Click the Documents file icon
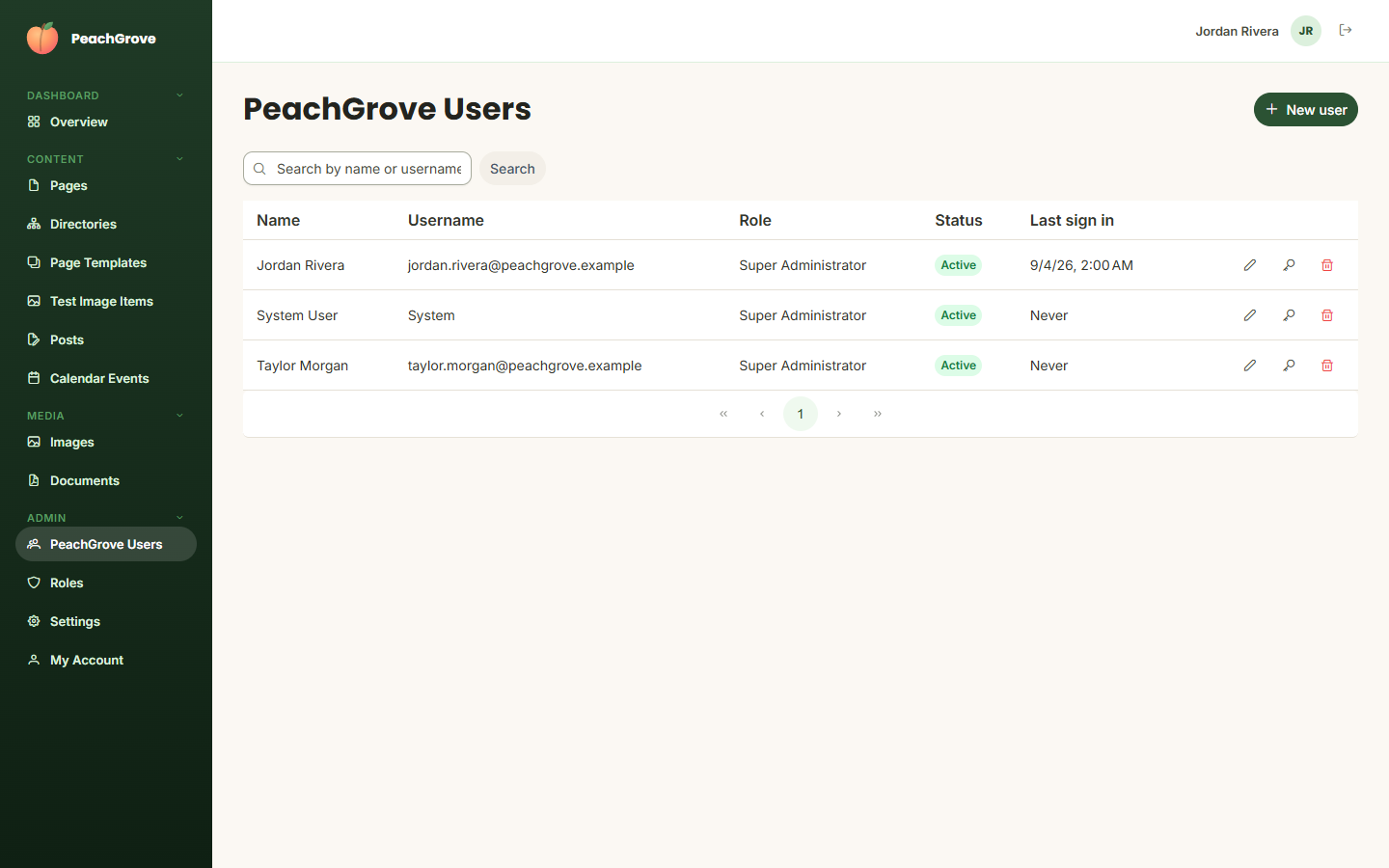Screen dimensions: 1389x868 [34, 480]
